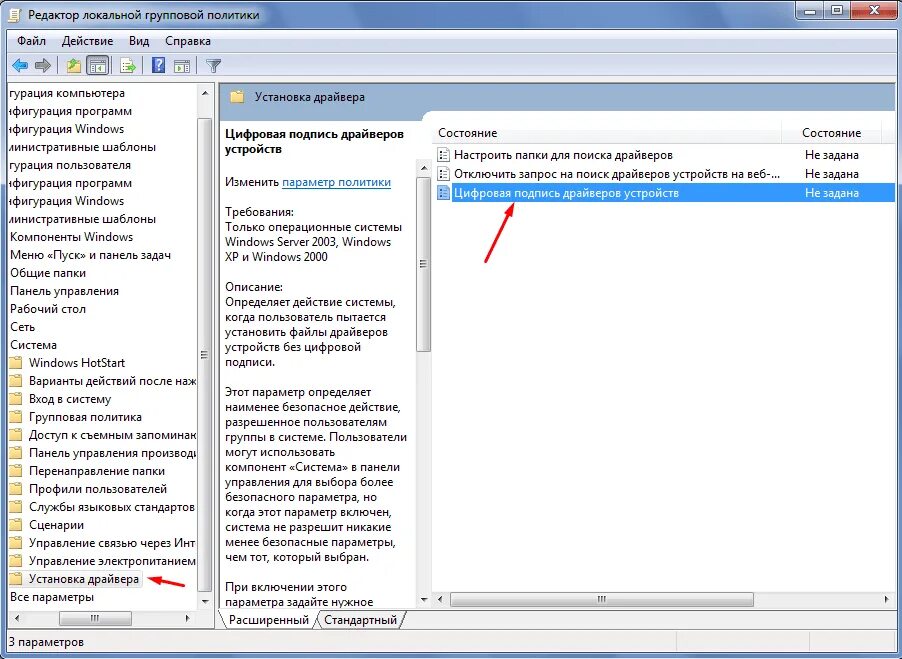Select Компоненты Windows tree item
This screenshot has height=659, width=902.
(x=71, y=237)
